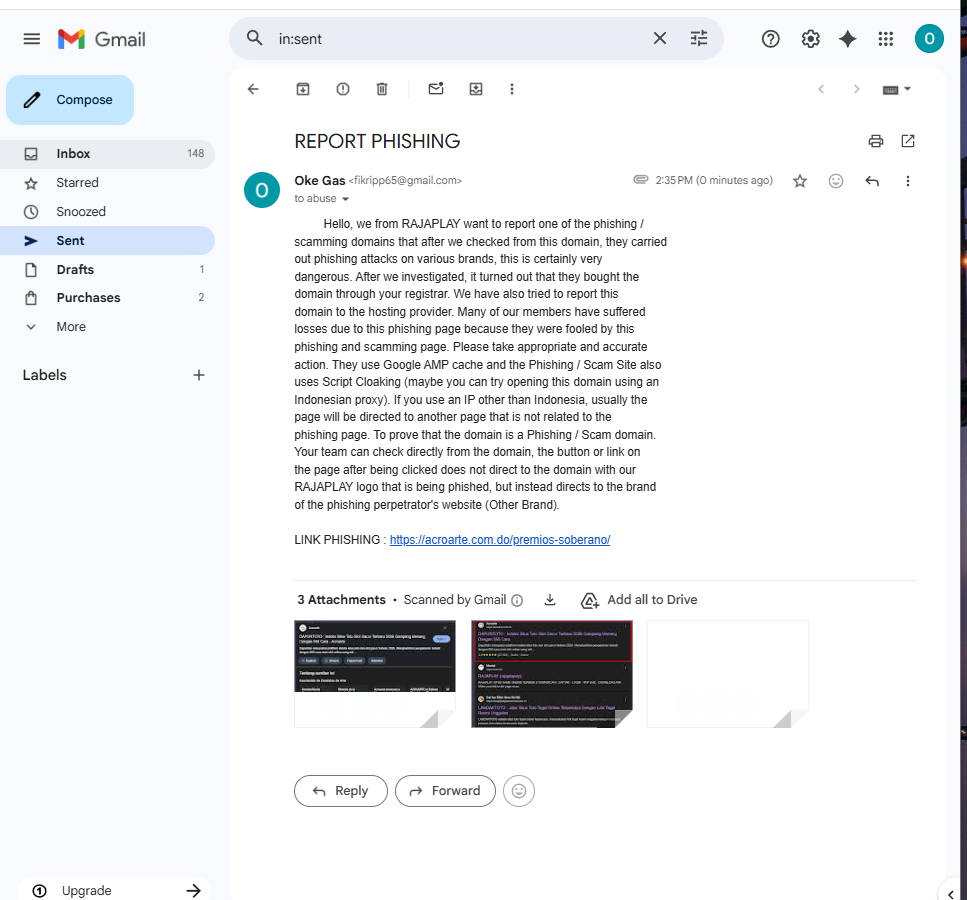Go to the older message arrow
Image resolution: width=967 pixels, height=900 pixels.
click(x=856, y=89)
